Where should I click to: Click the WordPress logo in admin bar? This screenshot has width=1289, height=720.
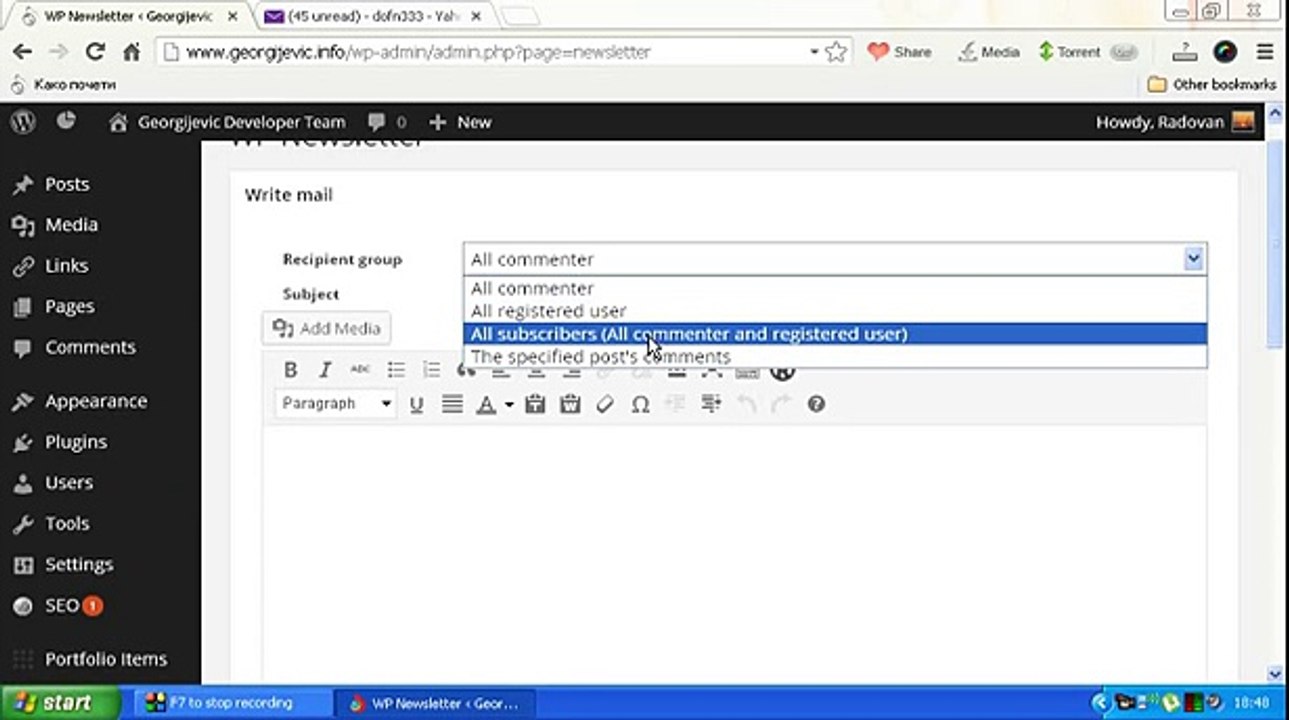tap(23, 122)
